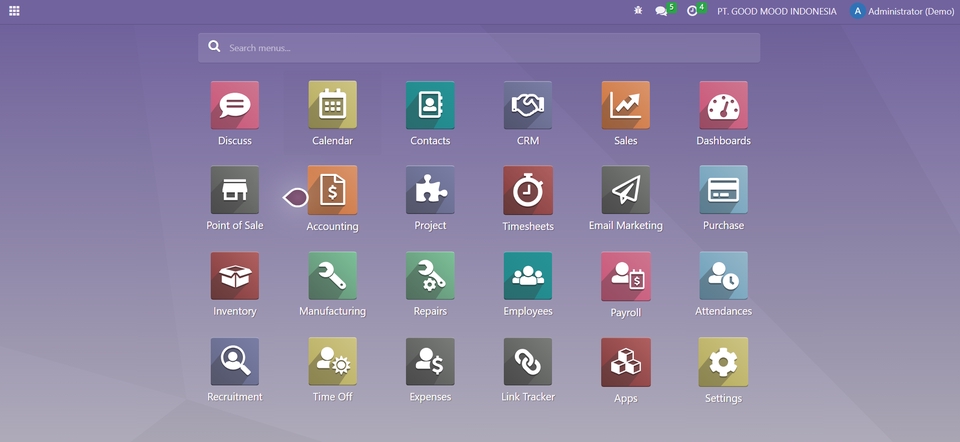Open the Timesheets stopwatch app
Screen dimensions: 960x442
(x=528, y=190)
